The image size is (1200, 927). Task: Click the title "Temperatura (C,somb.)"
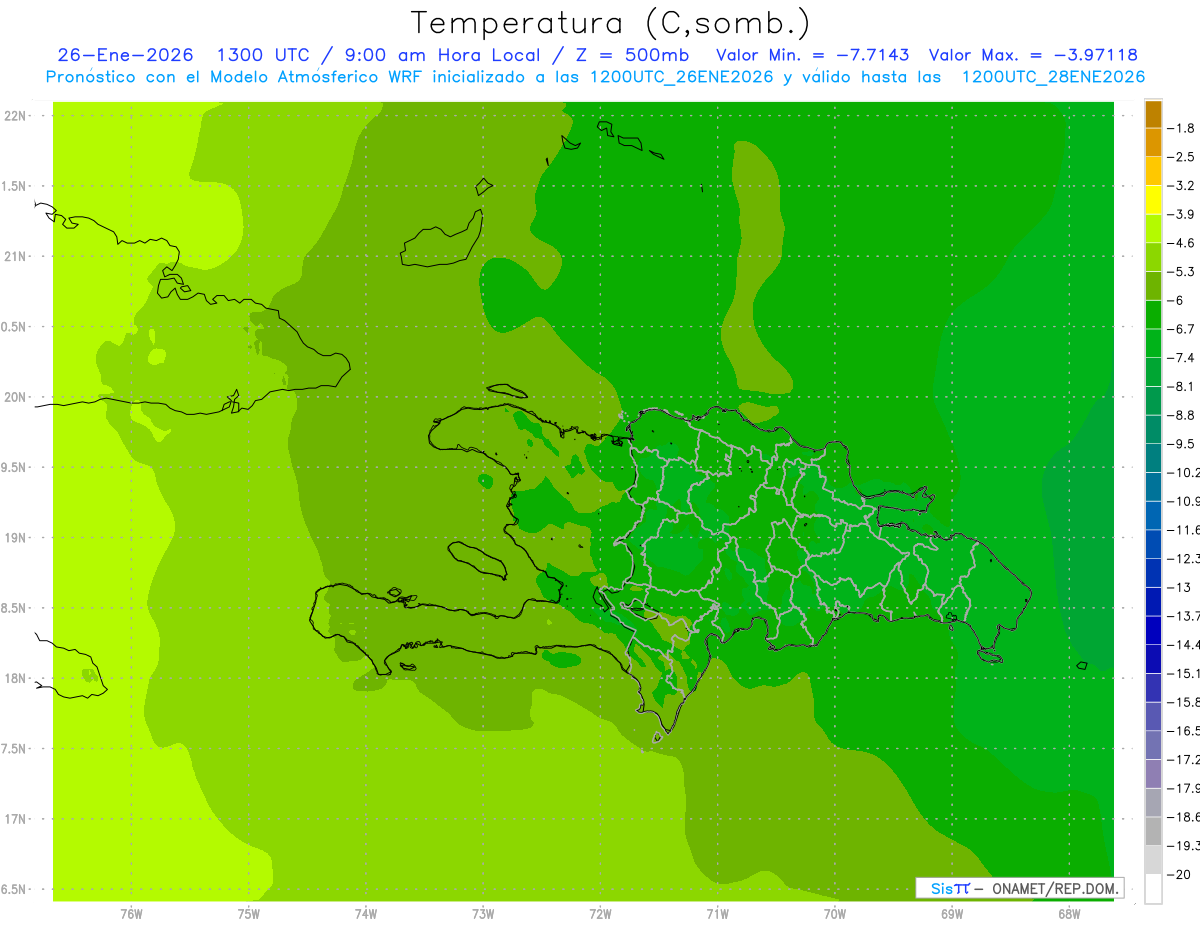611,23
